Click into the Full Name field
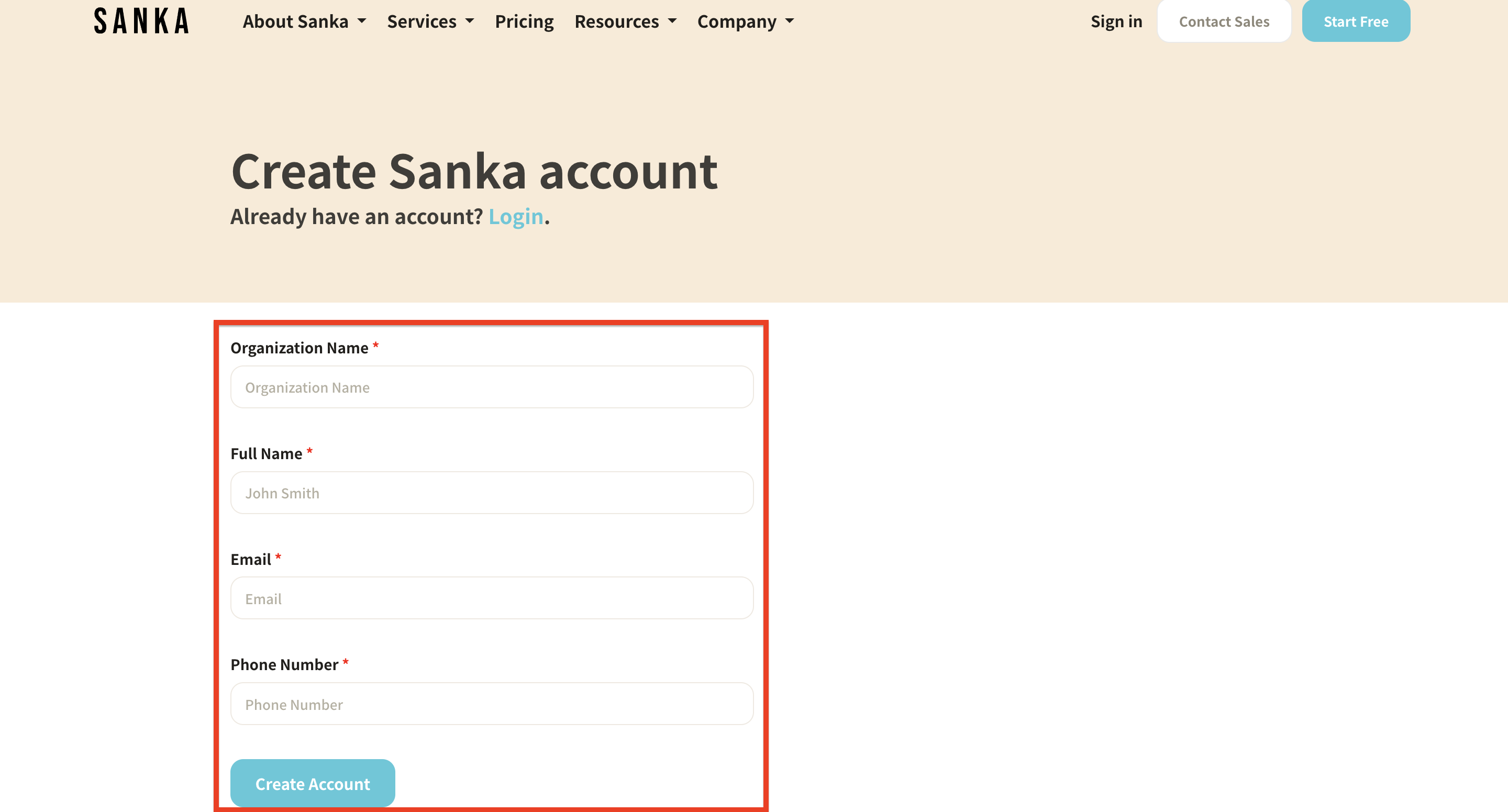The image size is (1508, 812). 491,493
